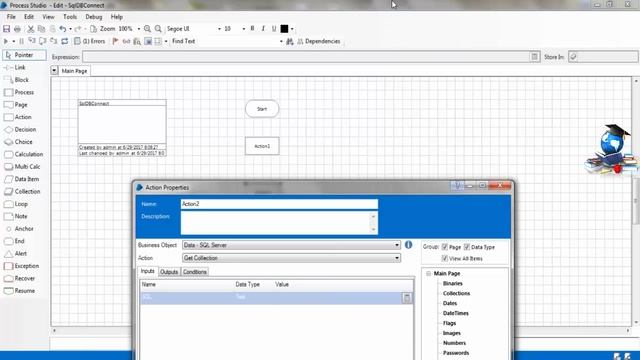Click the print icon in the toolbar
Screen dimensions: 640x360
click(x=17, y=29)
